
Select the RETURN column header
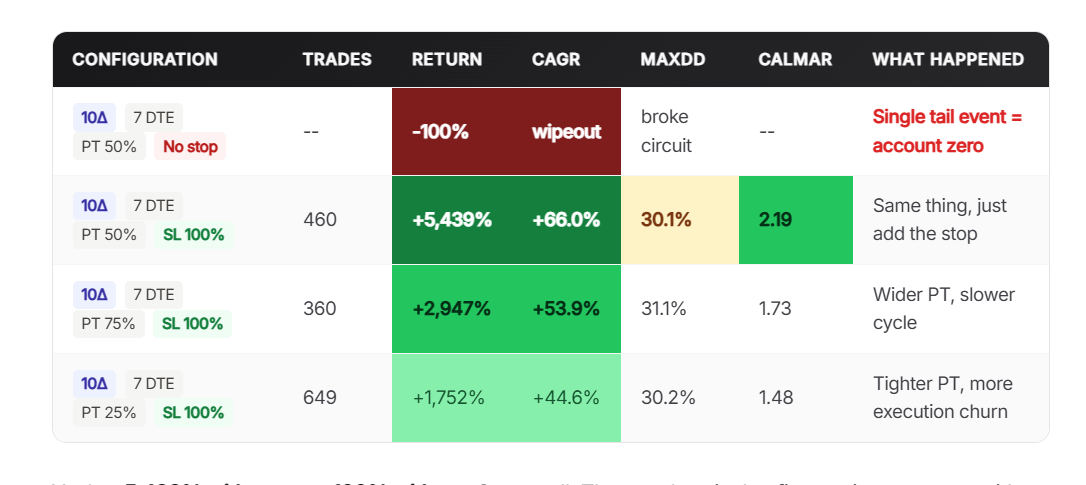click(x=446, y=59)
